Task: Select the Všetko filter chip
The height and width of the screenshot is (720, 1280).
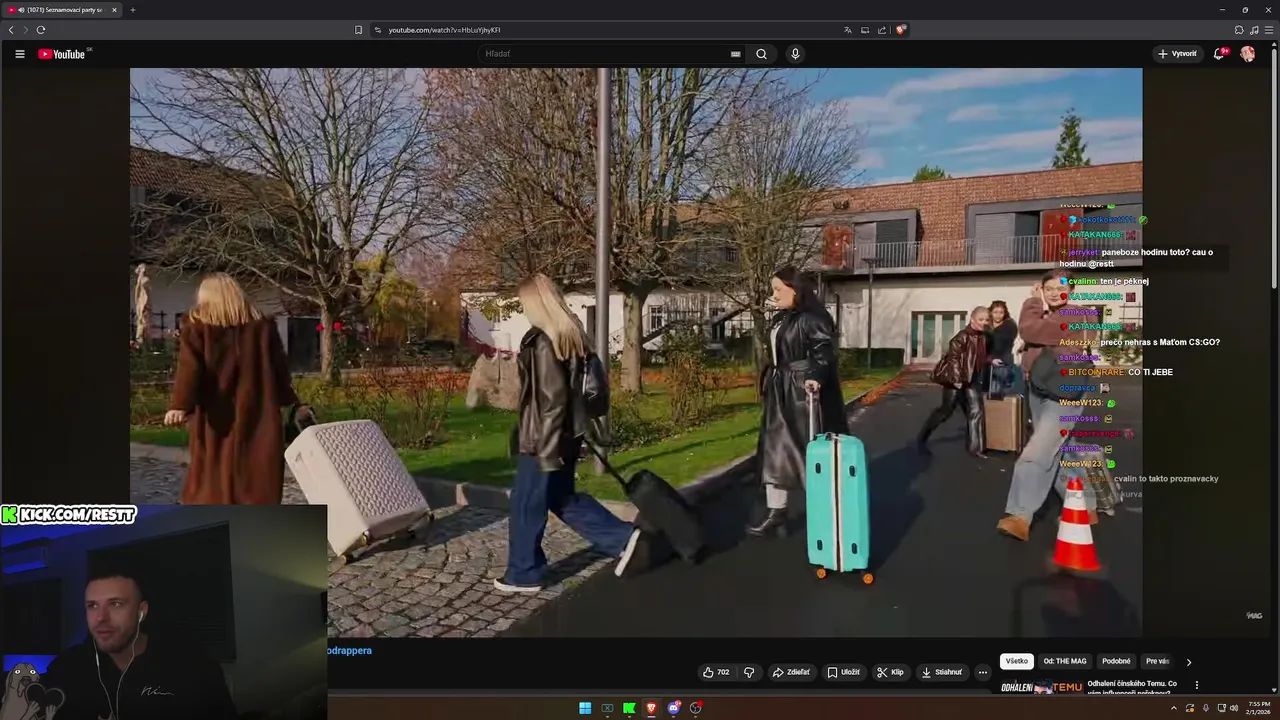Action: pyautogui.click(x=1017, y=661)
